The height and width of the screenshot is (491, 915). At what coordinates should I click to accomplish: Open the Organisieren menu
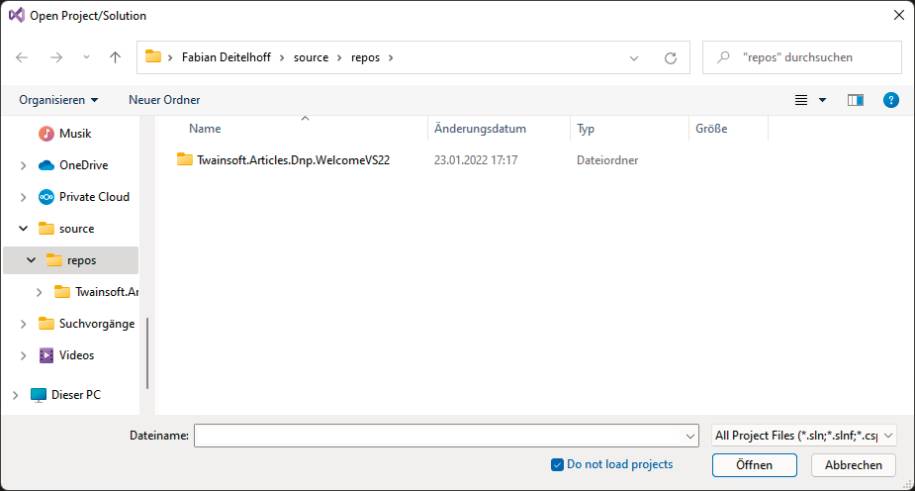pos(58,100)
